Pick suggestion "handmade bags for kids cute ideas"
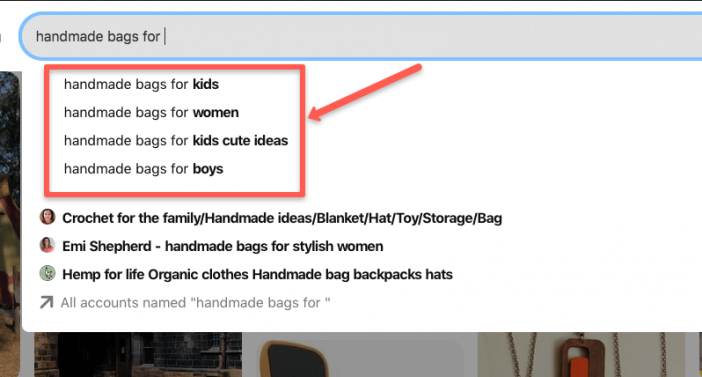702x377 pixels. (176, 141)
